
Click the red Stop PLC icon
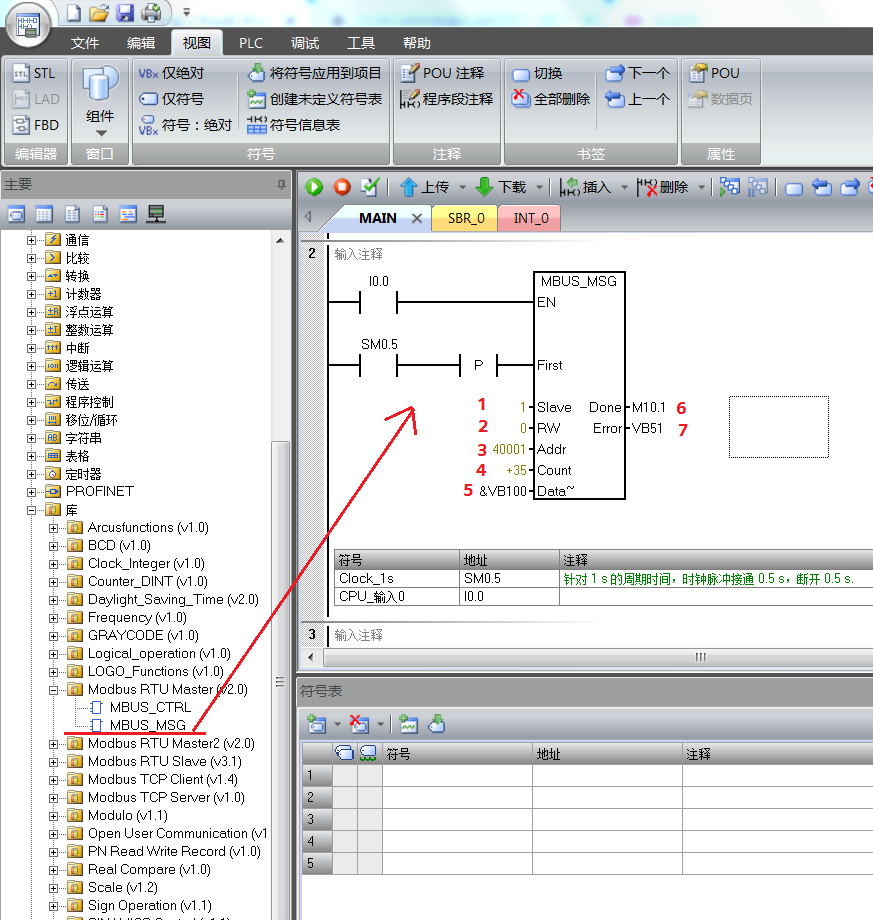(x=342, y=187)
